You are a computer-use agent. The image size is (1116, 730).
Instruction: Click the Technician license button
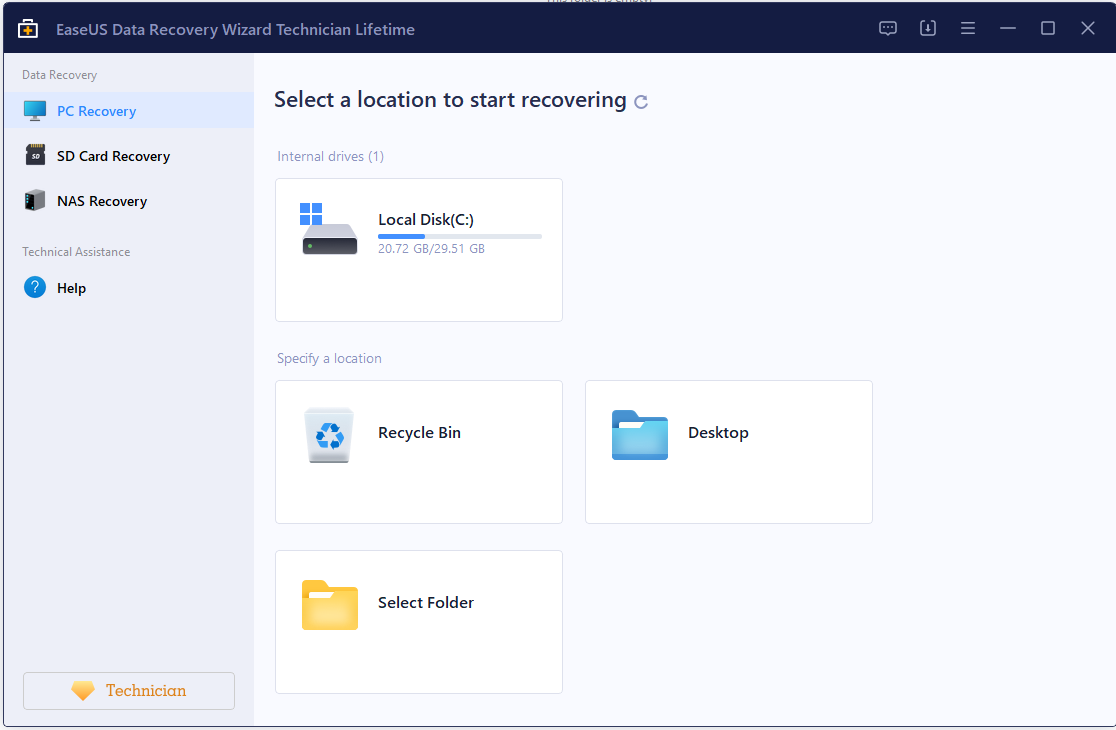pos(129,691)
